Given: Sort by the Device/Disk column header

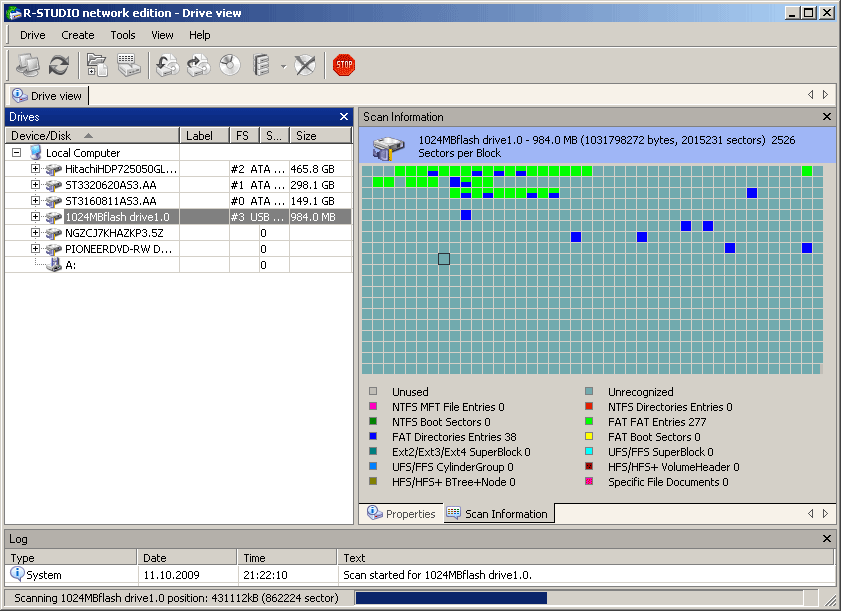Looking at the screenshot, I should coord(92,136).
